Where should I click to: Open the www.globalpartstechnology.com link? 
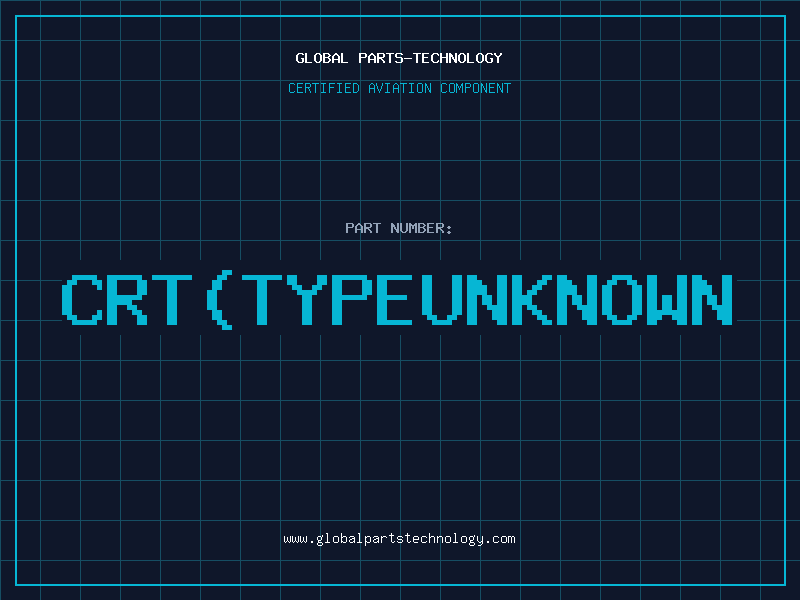point(399,539)
